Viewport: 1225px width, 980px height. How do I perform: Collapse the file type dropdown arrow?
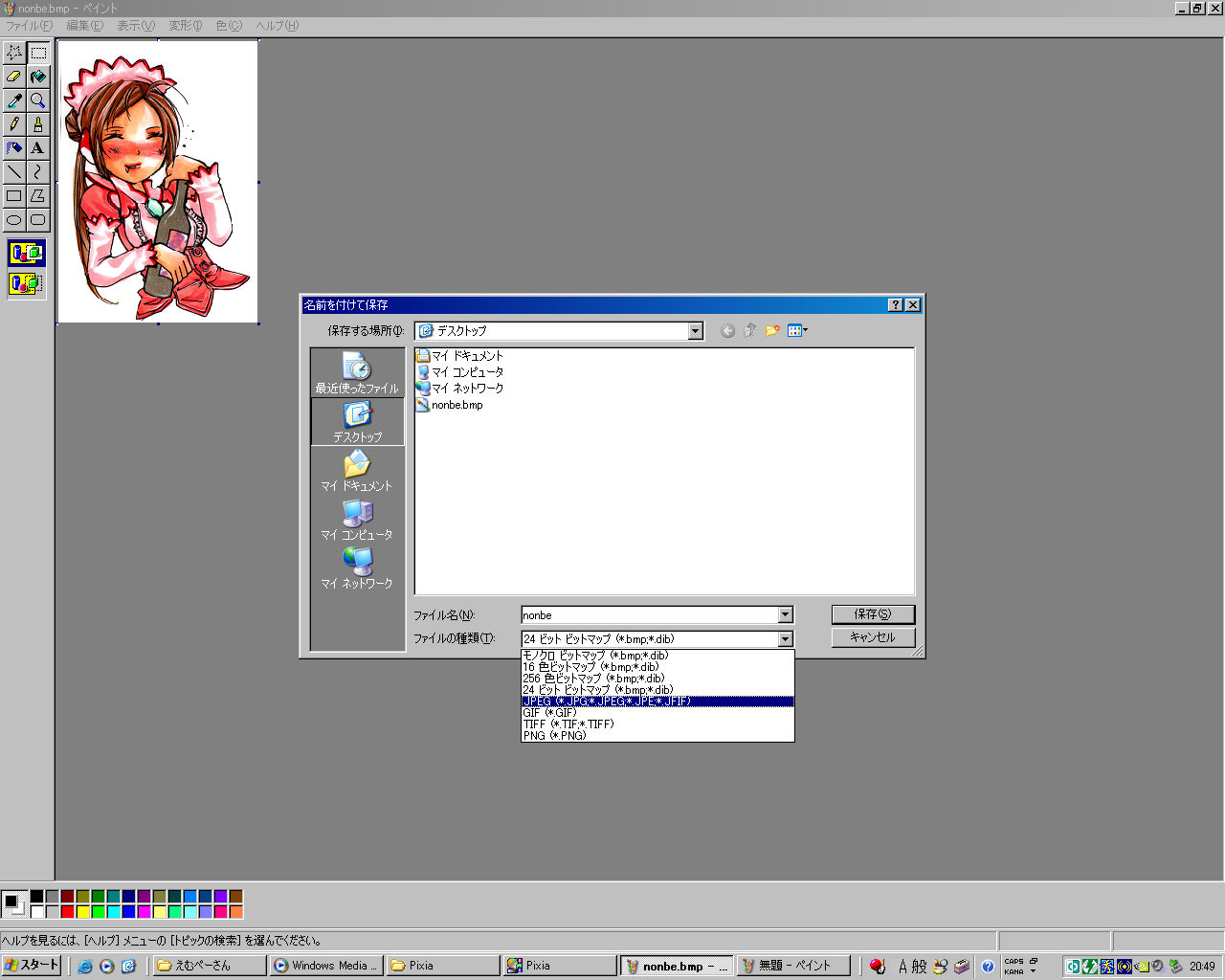[x=785, y=639]
